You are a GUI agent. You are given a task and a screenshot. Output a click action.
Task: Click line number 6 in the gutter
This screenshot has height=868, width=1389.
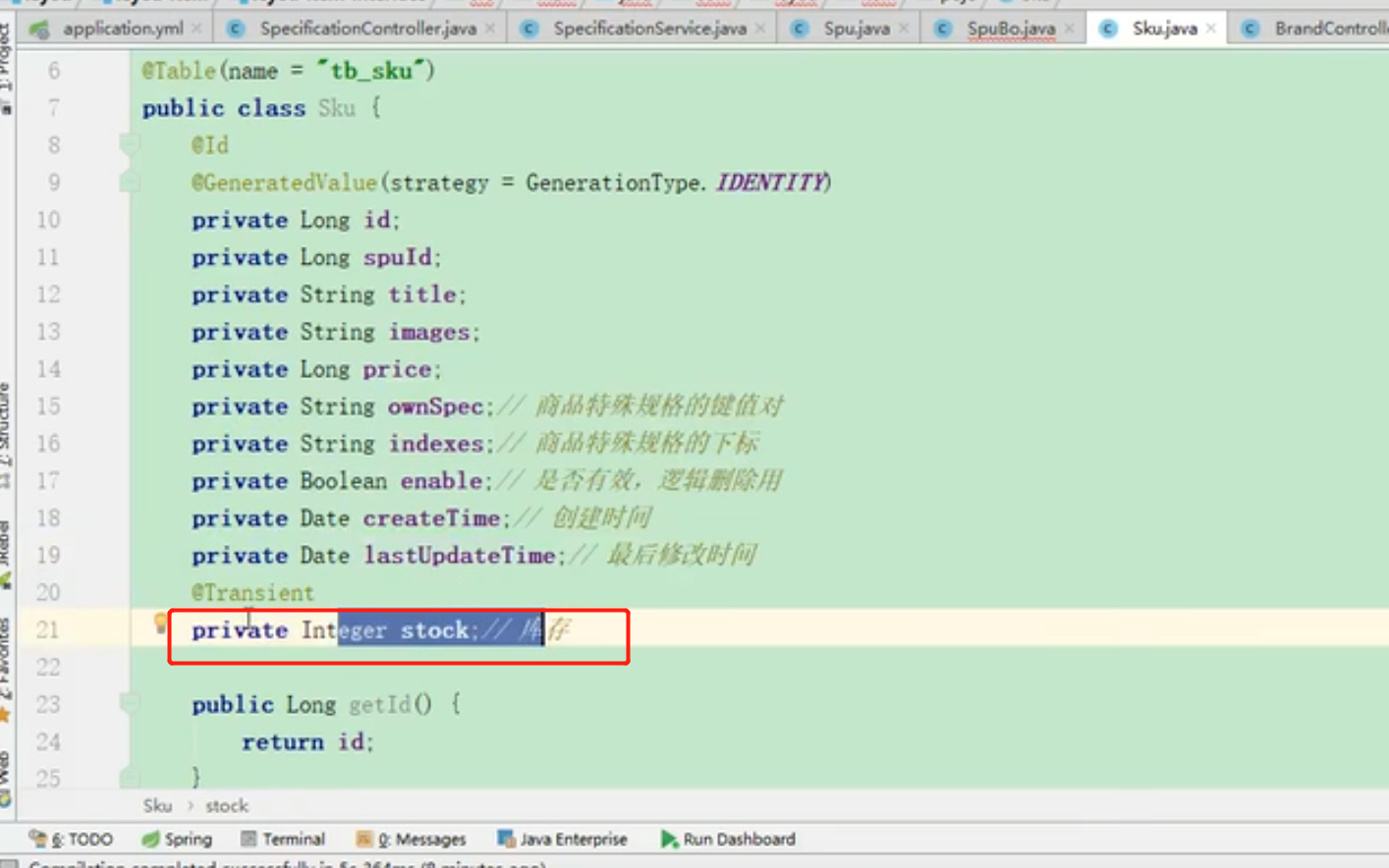coord(54,71)
